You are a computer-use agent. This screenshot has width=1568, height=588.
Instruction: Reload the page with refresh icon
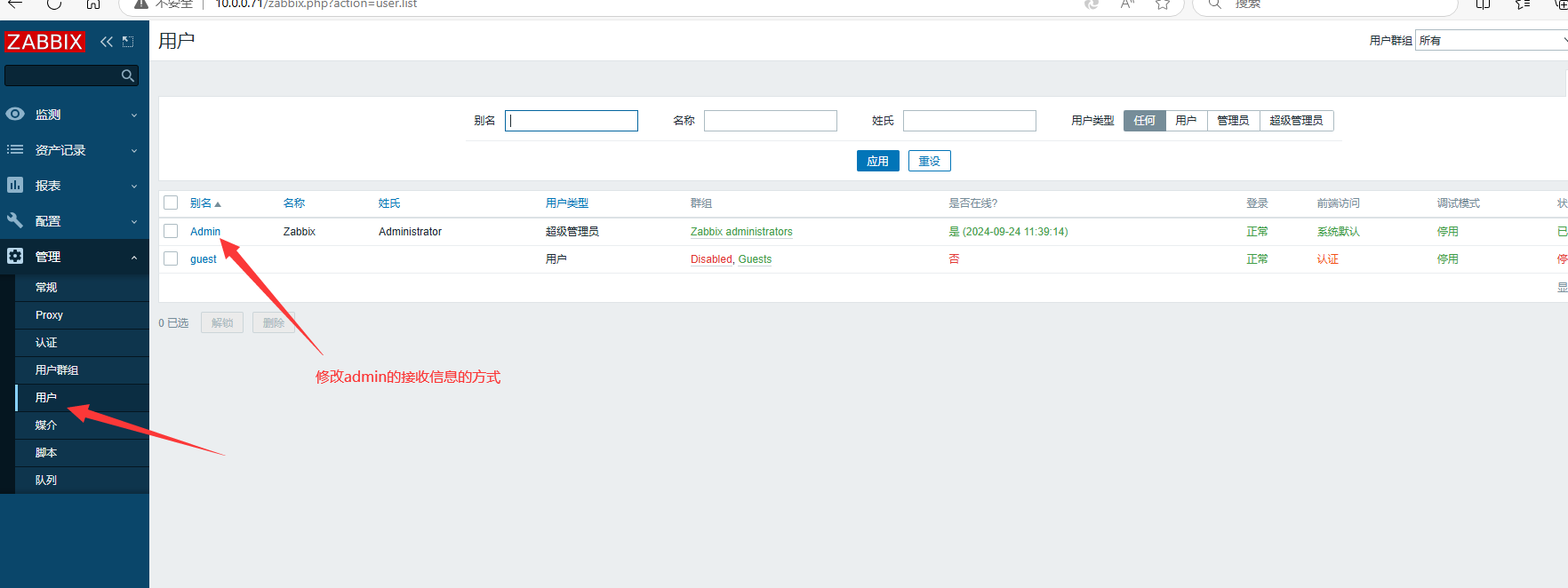[54, 4]
